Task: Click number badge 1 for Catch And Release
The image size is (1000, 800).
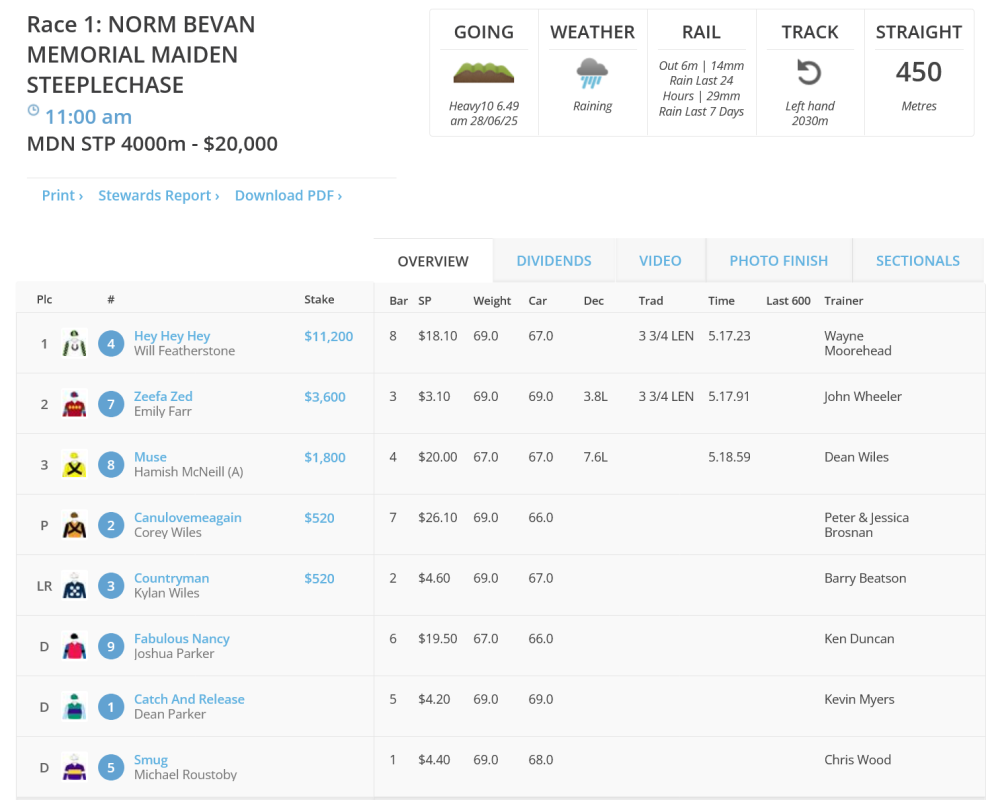Action: coord(110,706)
